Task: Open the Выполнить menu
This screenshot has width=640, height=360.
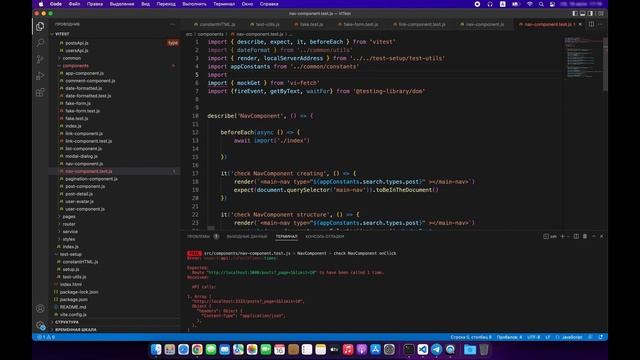Action: (194, 4)
